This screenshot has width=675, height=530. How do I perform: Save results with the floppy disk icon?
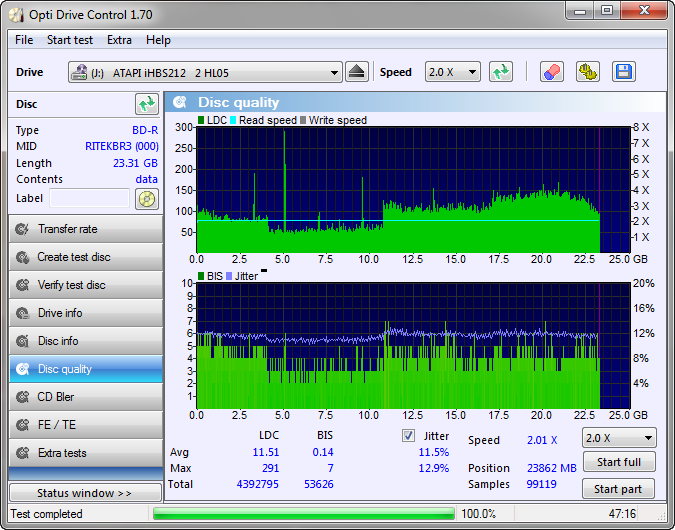tap(623, 72)
